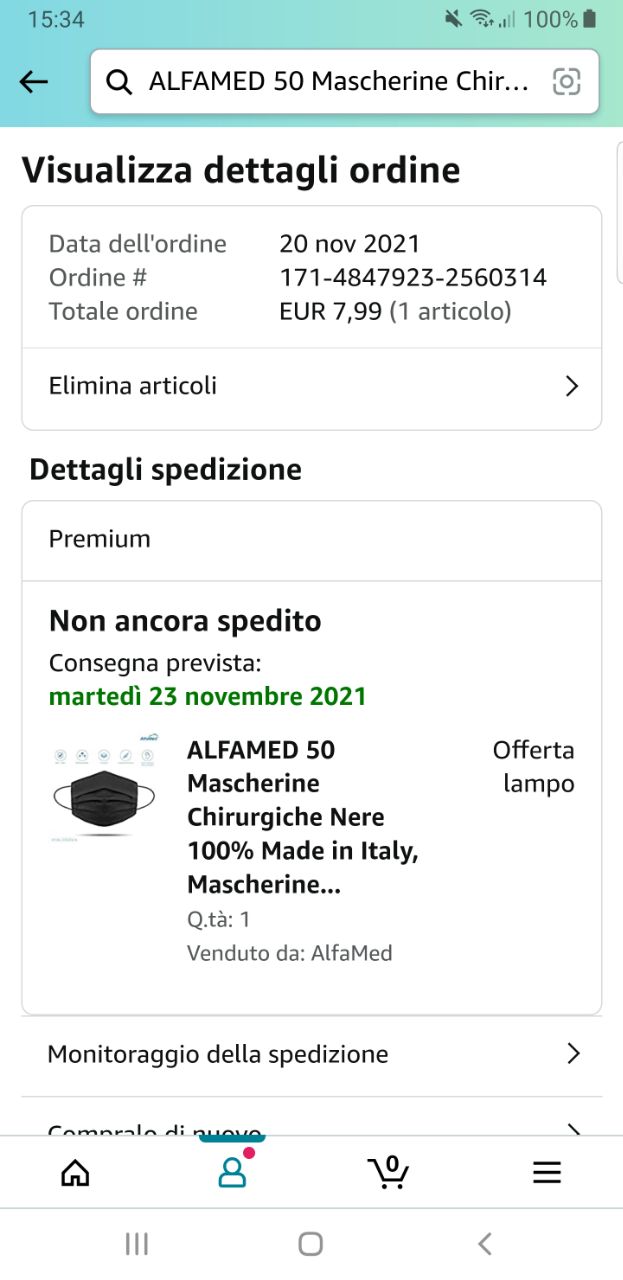Screen dimensions: 623x1280
Task: Expand Elimina articoli chevron
Action: click(572, 386)
